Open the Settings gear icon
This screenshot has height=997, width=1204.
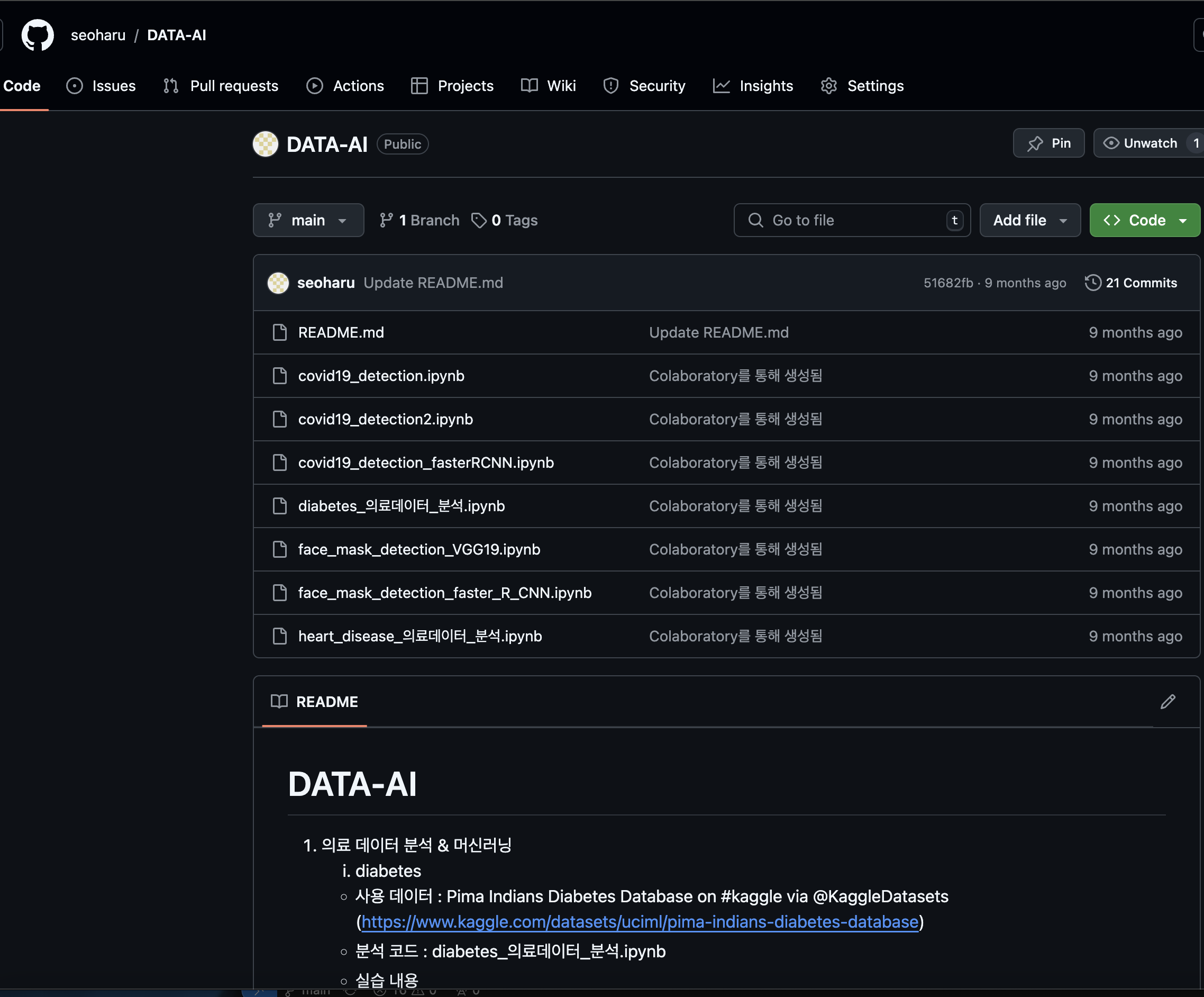point(828,86)
